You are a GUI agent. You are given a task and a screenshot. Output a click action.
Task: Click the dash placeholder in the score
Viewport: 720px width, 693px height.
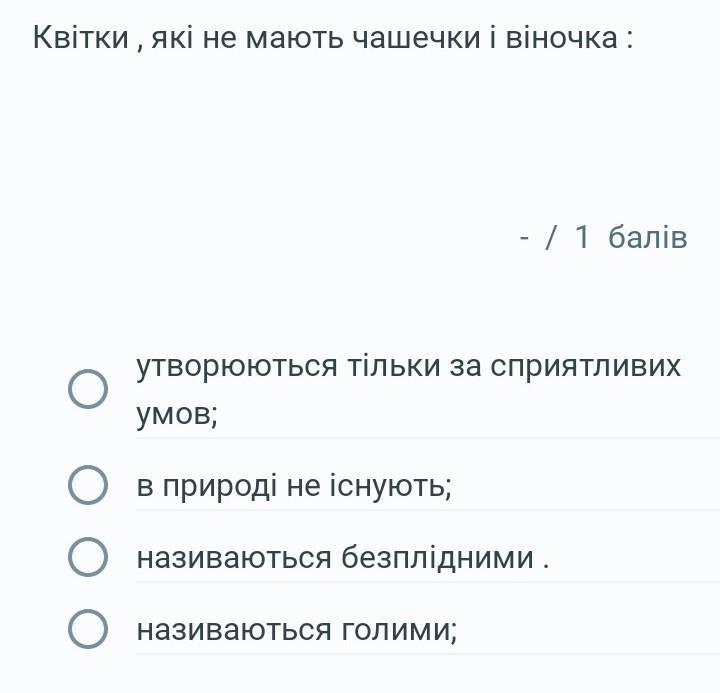[x=525, y=237]
